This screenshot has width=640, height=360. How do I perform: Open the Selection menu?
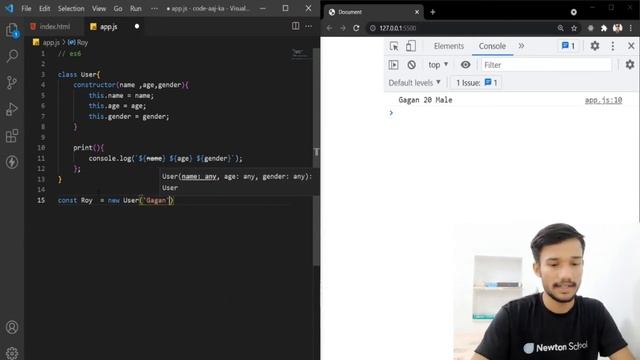71,9
